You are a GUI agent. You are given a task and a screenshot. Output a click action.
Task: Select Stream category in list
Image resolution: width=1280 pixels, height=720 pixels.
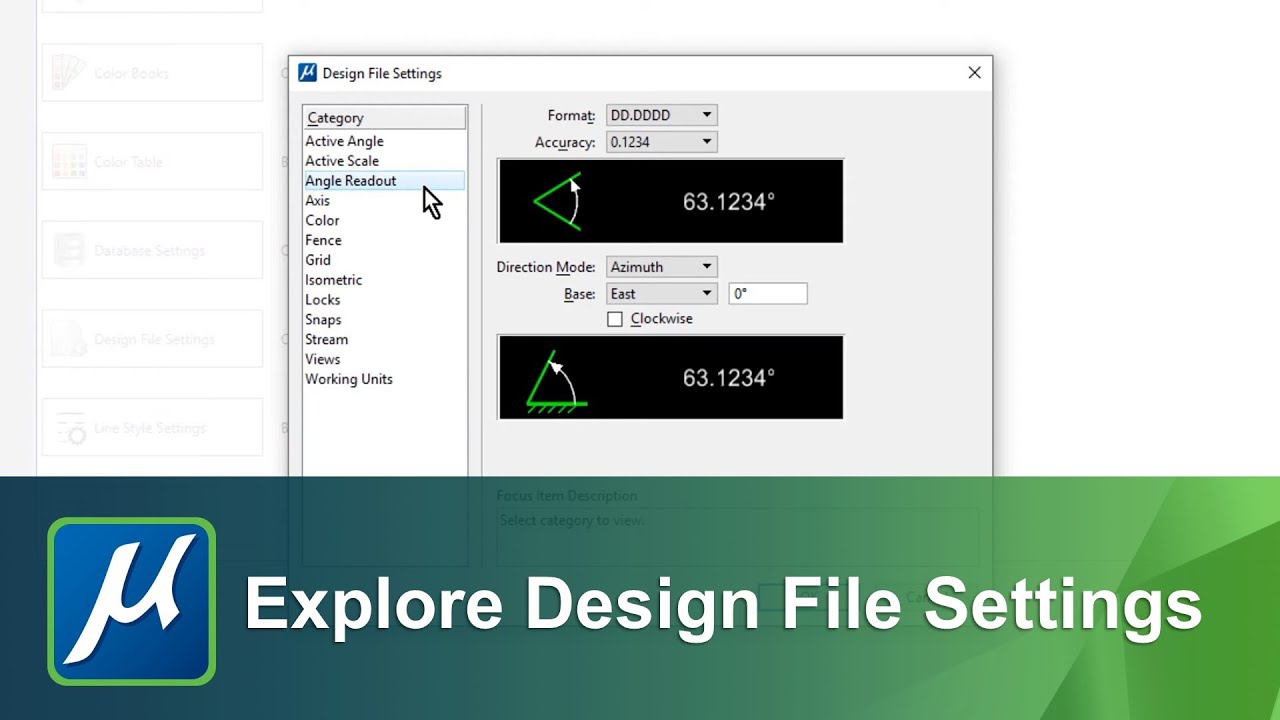pyautogui.click(x=384, y=340)
